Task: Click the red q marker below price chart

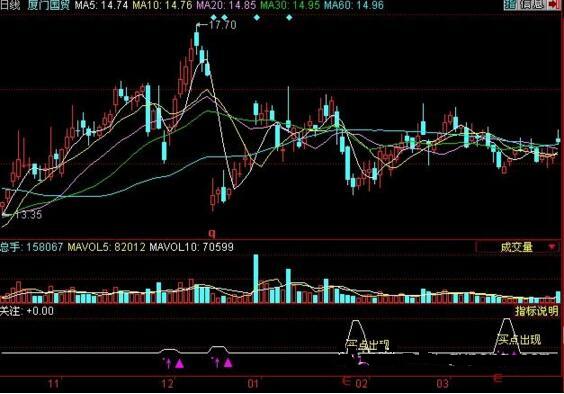Action: [x=212, y=234]
